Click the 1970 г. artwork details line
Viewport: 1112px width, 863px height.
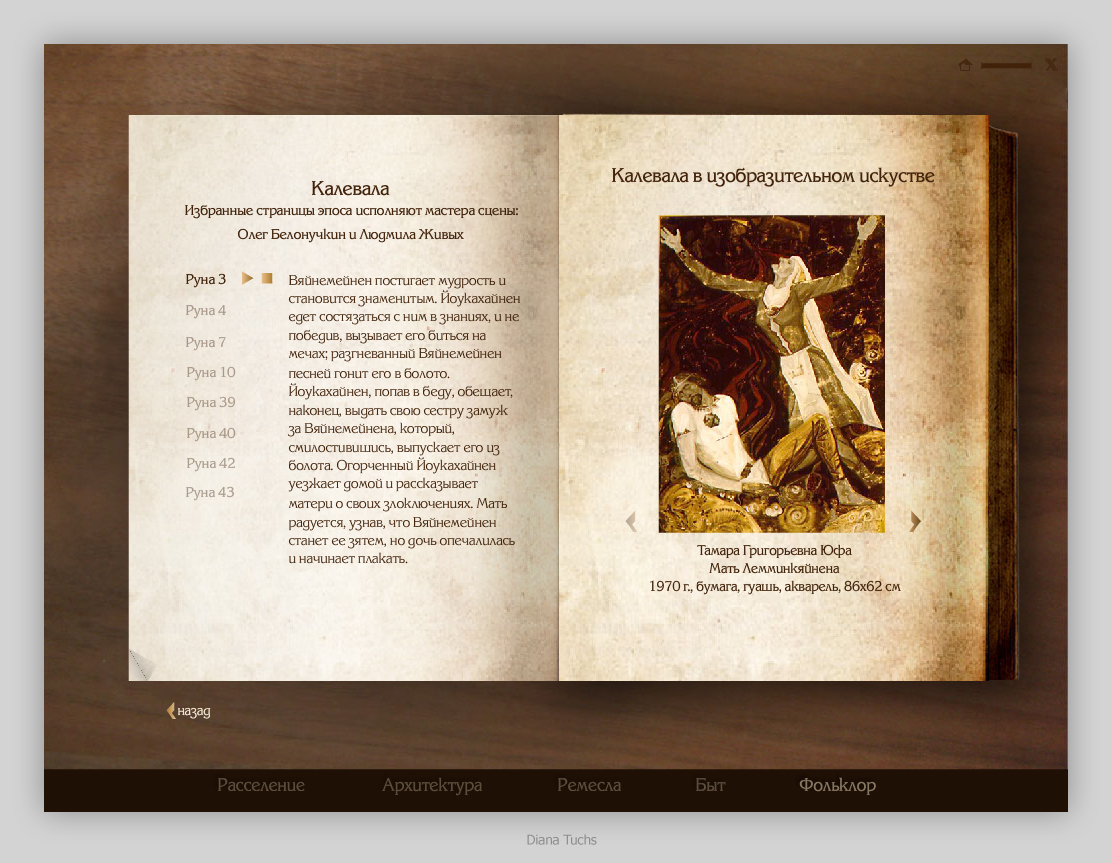774,586
